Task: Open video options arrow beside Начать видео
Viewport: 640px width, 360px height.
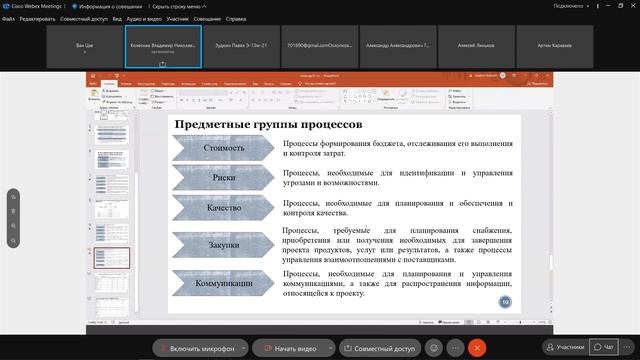Action: coord(330,348)
